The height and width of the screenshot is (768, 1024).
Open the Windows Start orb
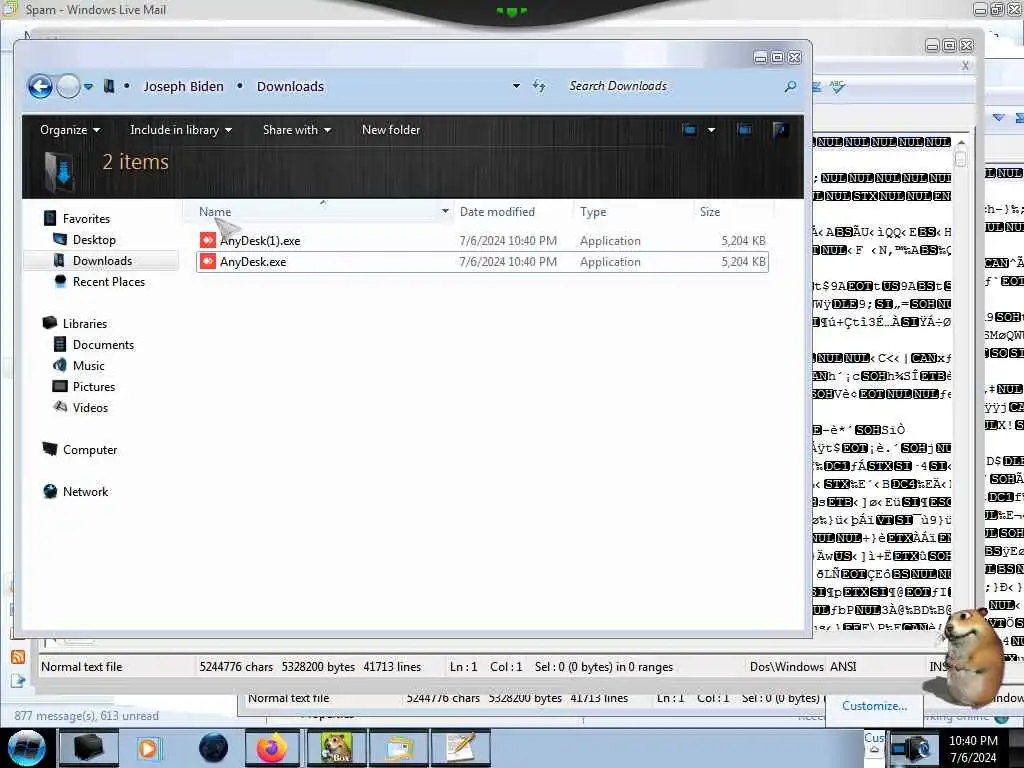(x=26, y=748)
